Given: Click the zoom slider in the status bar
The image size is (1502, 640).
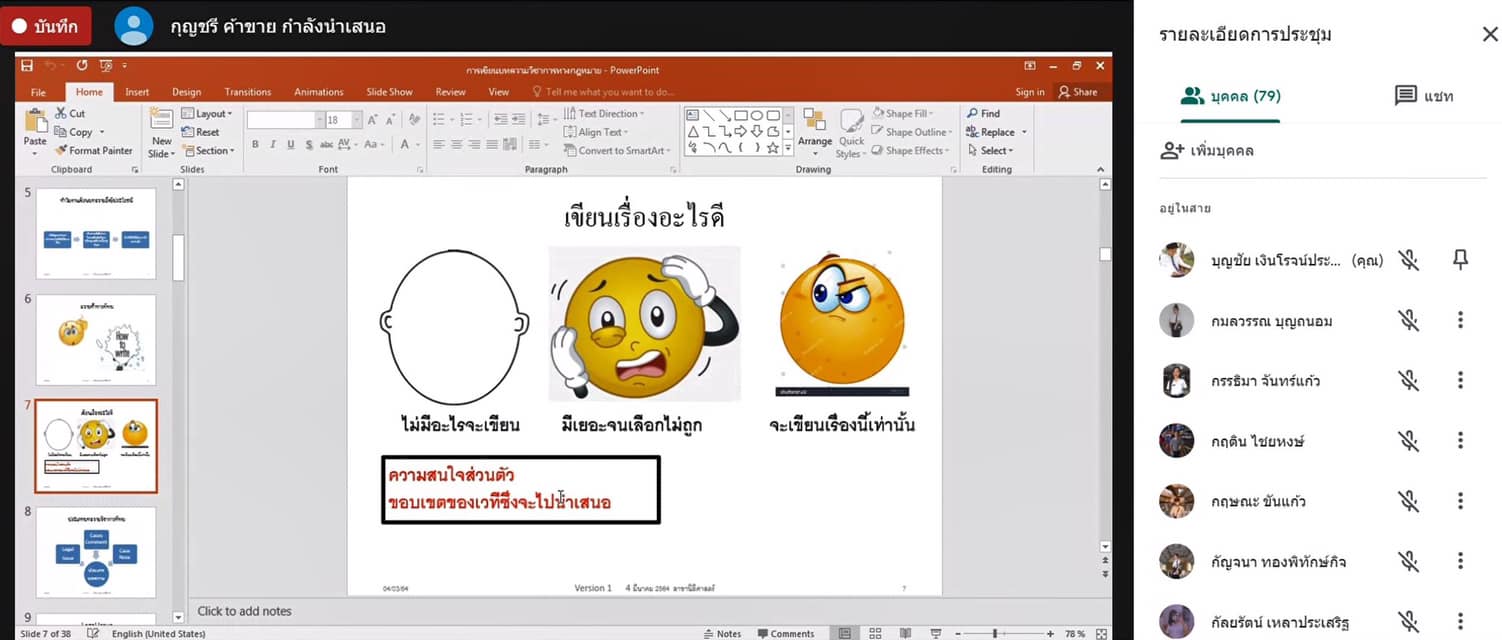Looking at the screenshot, I should click(x=995, y=633).
